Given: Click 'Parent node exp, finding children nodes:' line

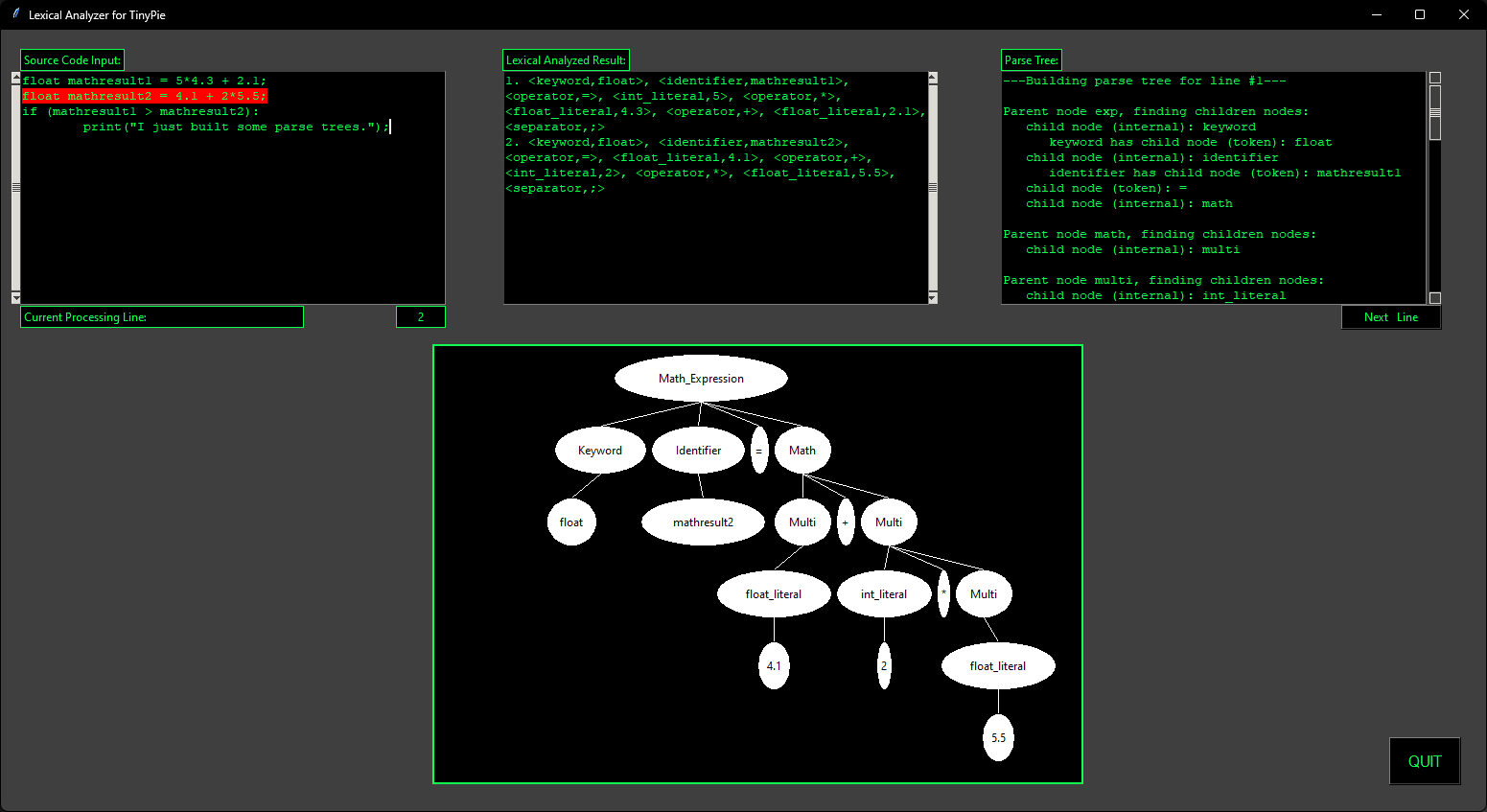Looking at the screenshot, I should coord(1156,111).
